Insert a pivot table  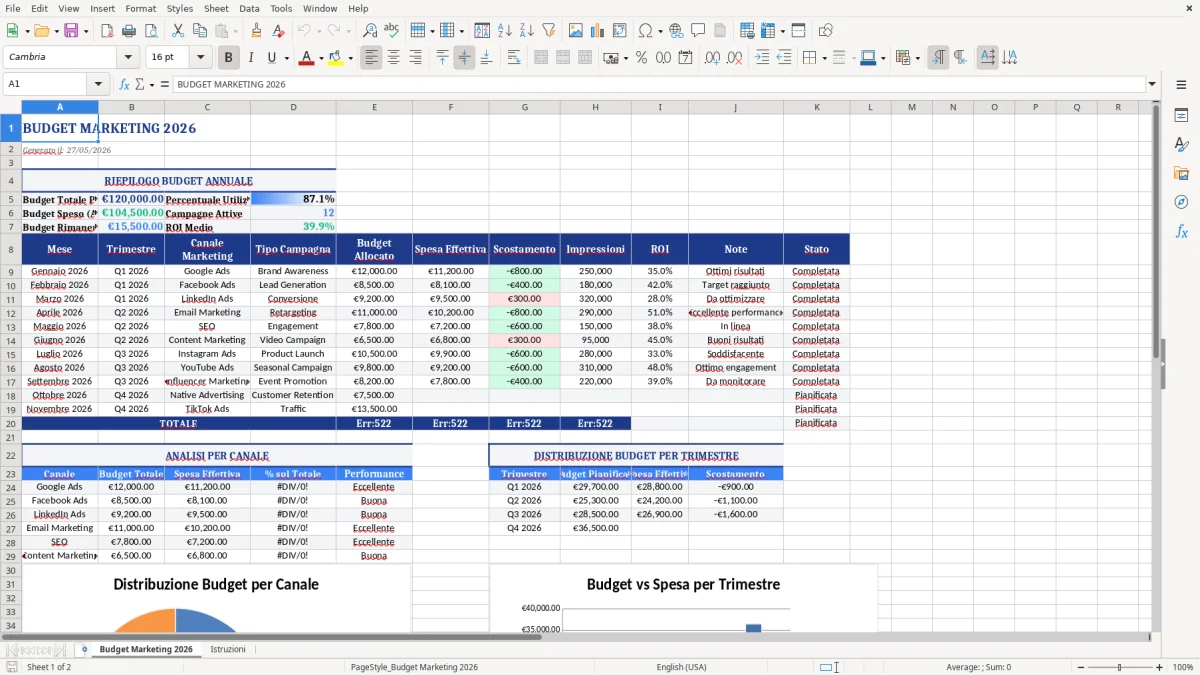[x=620, y=31]
